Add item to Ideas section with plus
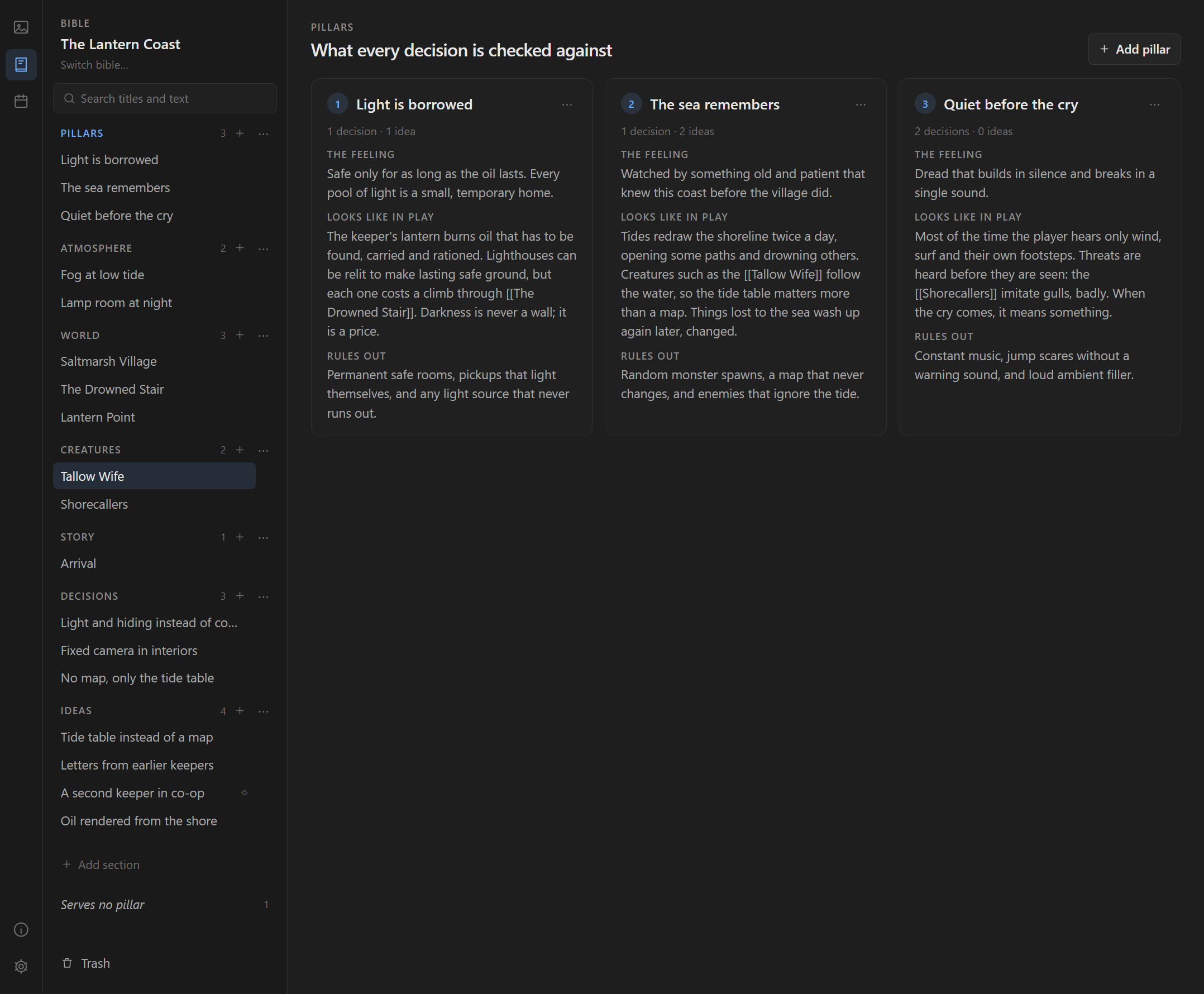The height and width of the screenshot is (994, 1204). [240, 710]
